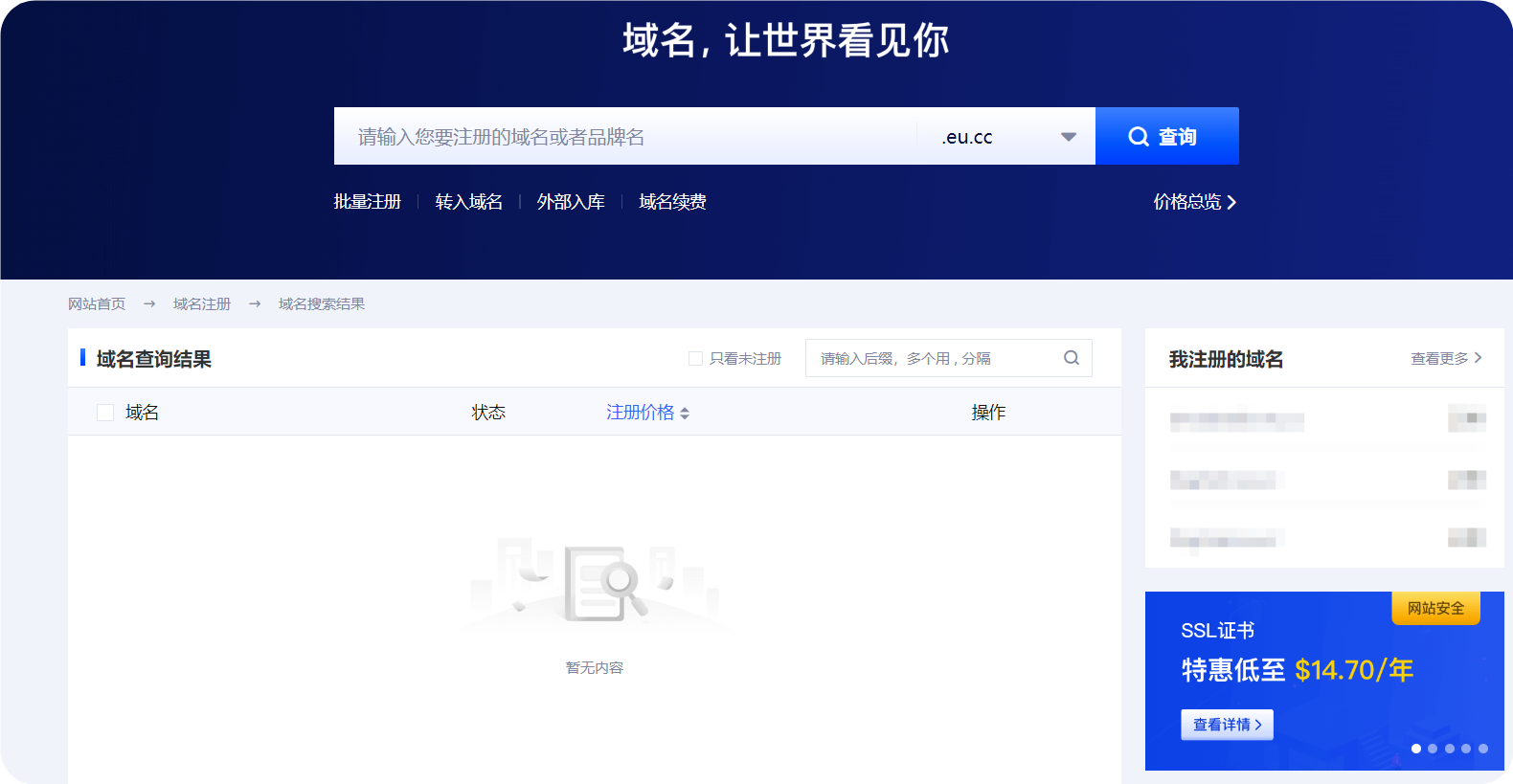The width and height of the screenshot is (1513, 784).
Task: Click 查看详情 on SSL banner
Action: pyautogui.click(x=1227, y=725)
